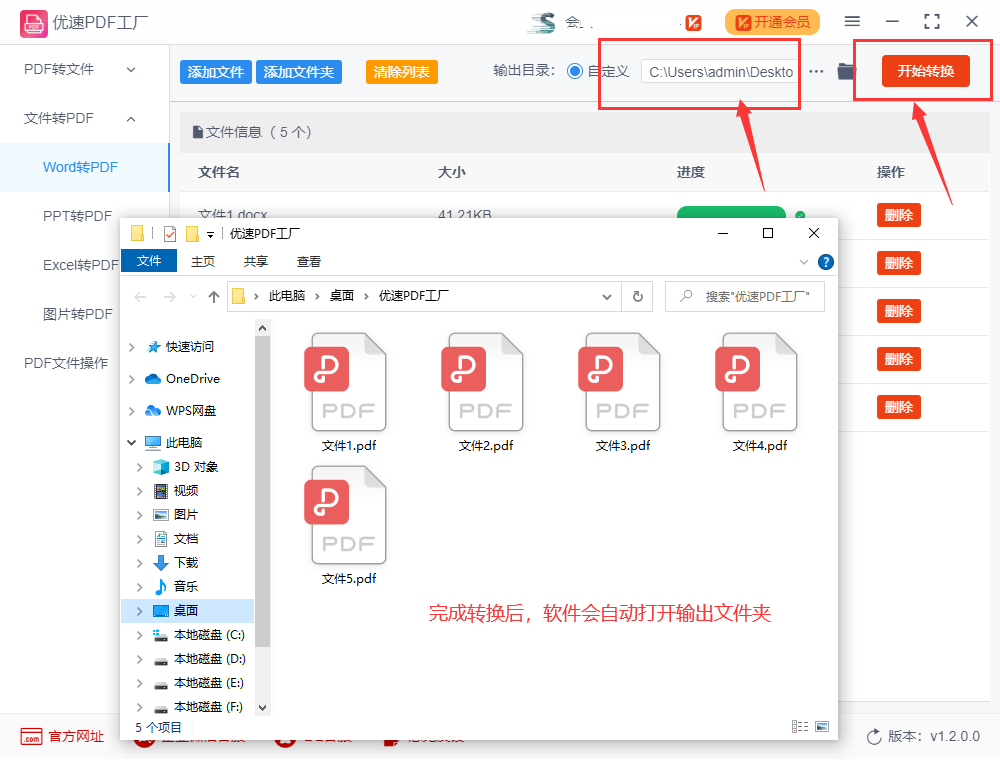This screenshot has width=1000, height=760.
Task: Expand the PDF转文件 section
Action: coord(130,70)
